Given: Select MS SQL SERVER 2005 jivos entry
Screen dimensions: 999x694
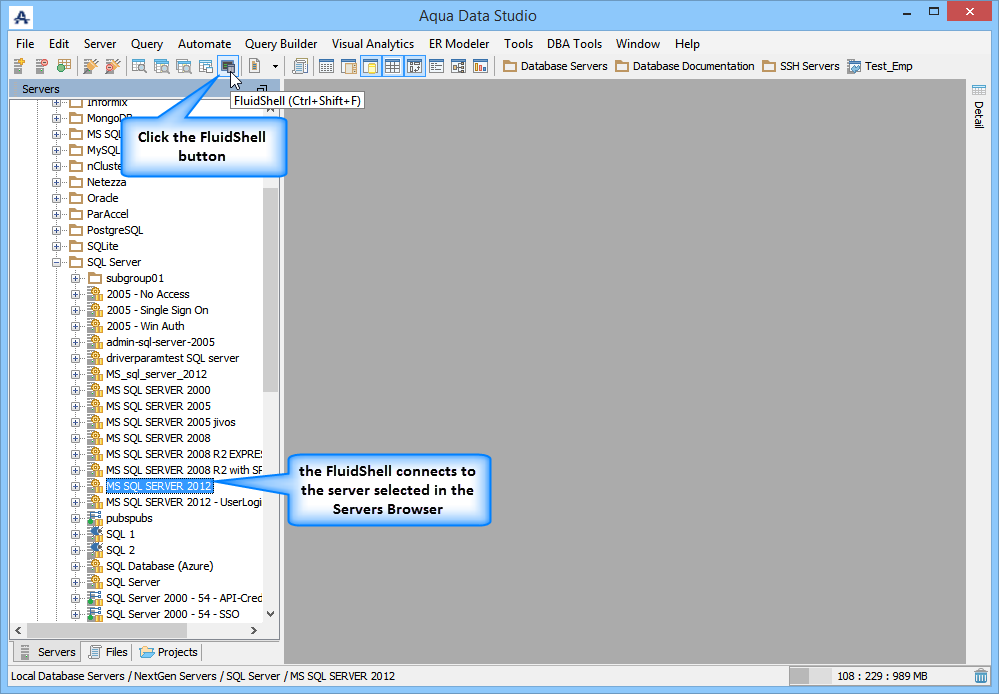Looking at the screenshot, I should click(171, 423).
